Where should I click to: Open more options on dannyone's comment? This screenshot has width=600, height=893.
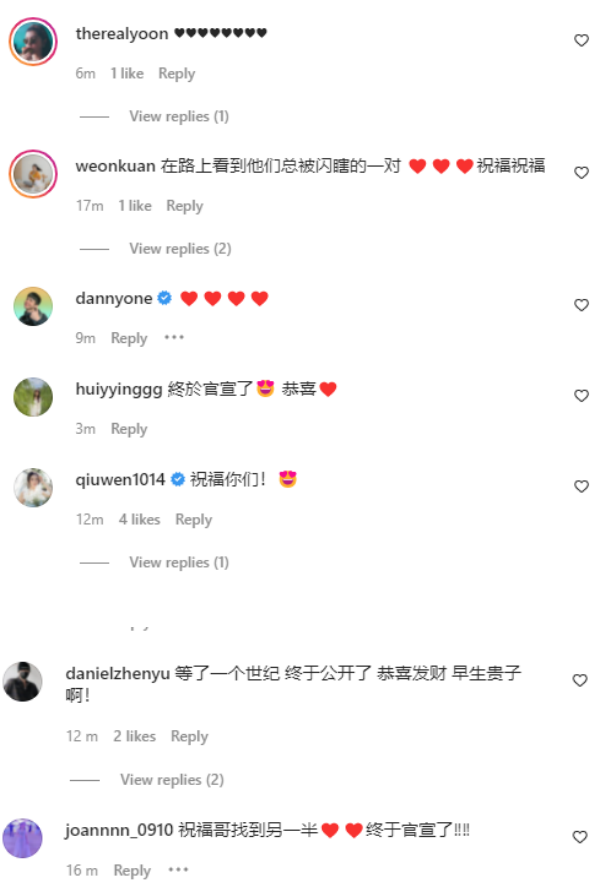tap(174, 337)
